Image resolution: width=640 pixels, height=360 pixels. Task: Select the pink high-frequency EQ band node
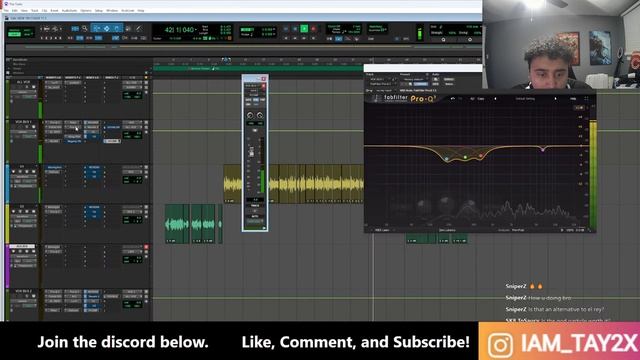543,150
